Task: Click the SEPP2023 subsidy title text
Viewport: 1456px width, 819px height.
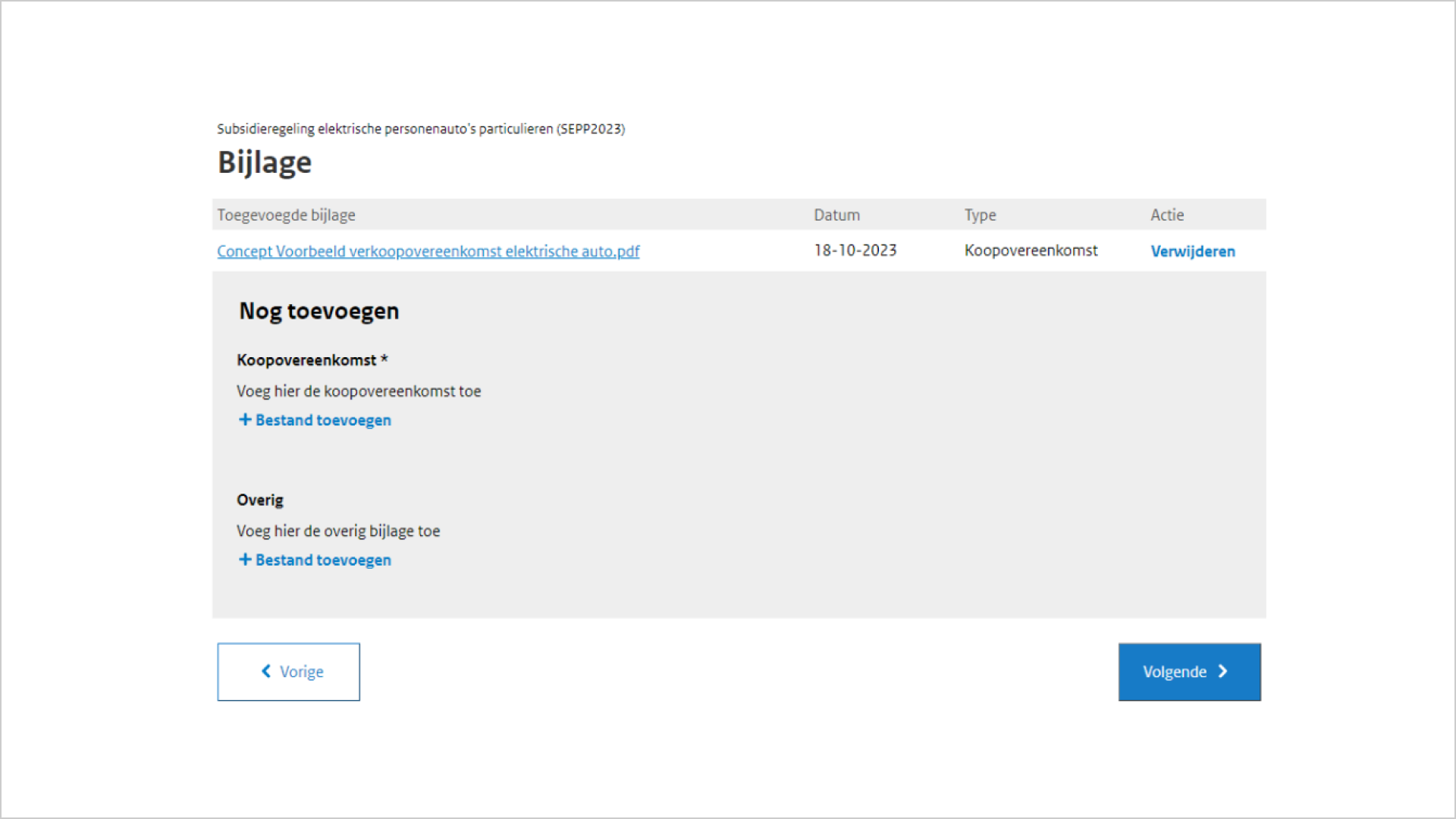Action: point(421,128)
